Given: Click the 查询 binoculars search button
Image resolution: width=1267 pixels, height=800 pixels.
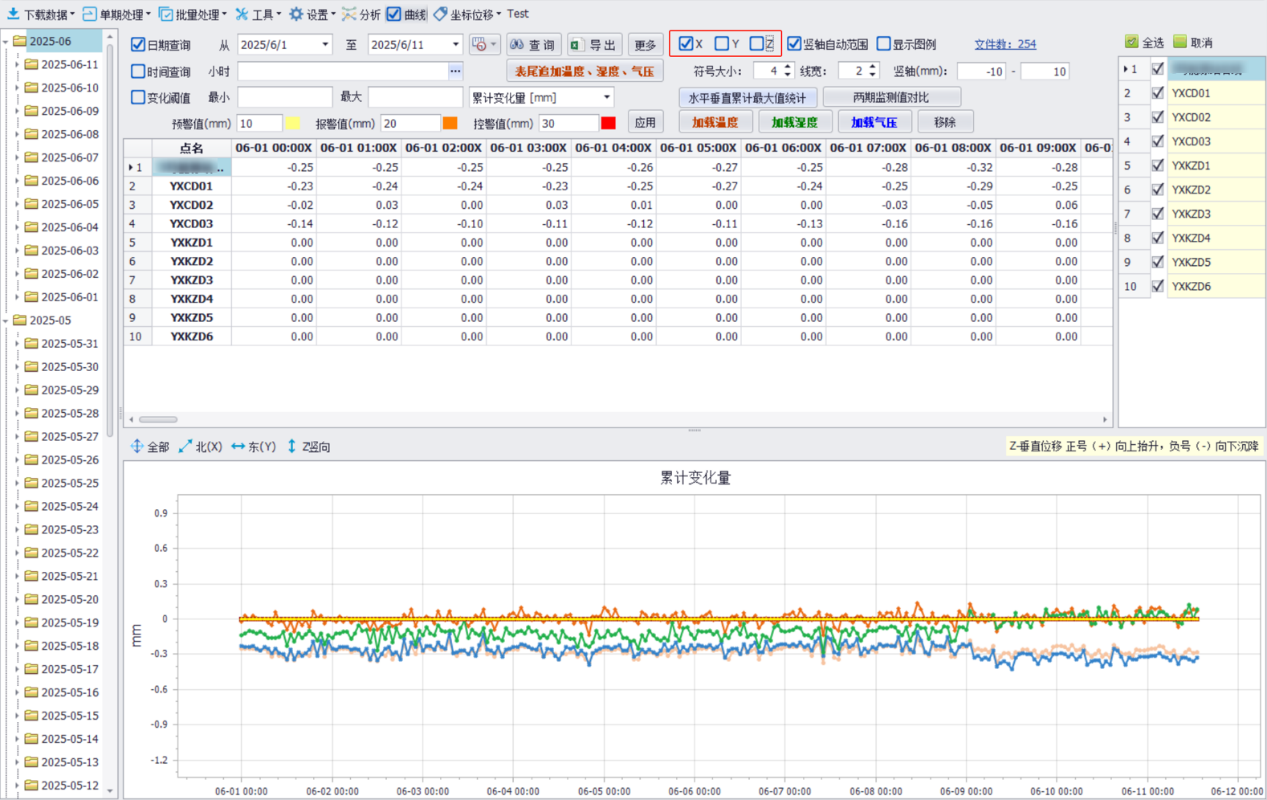Looking at the screenshot, I should click(532, 45).
